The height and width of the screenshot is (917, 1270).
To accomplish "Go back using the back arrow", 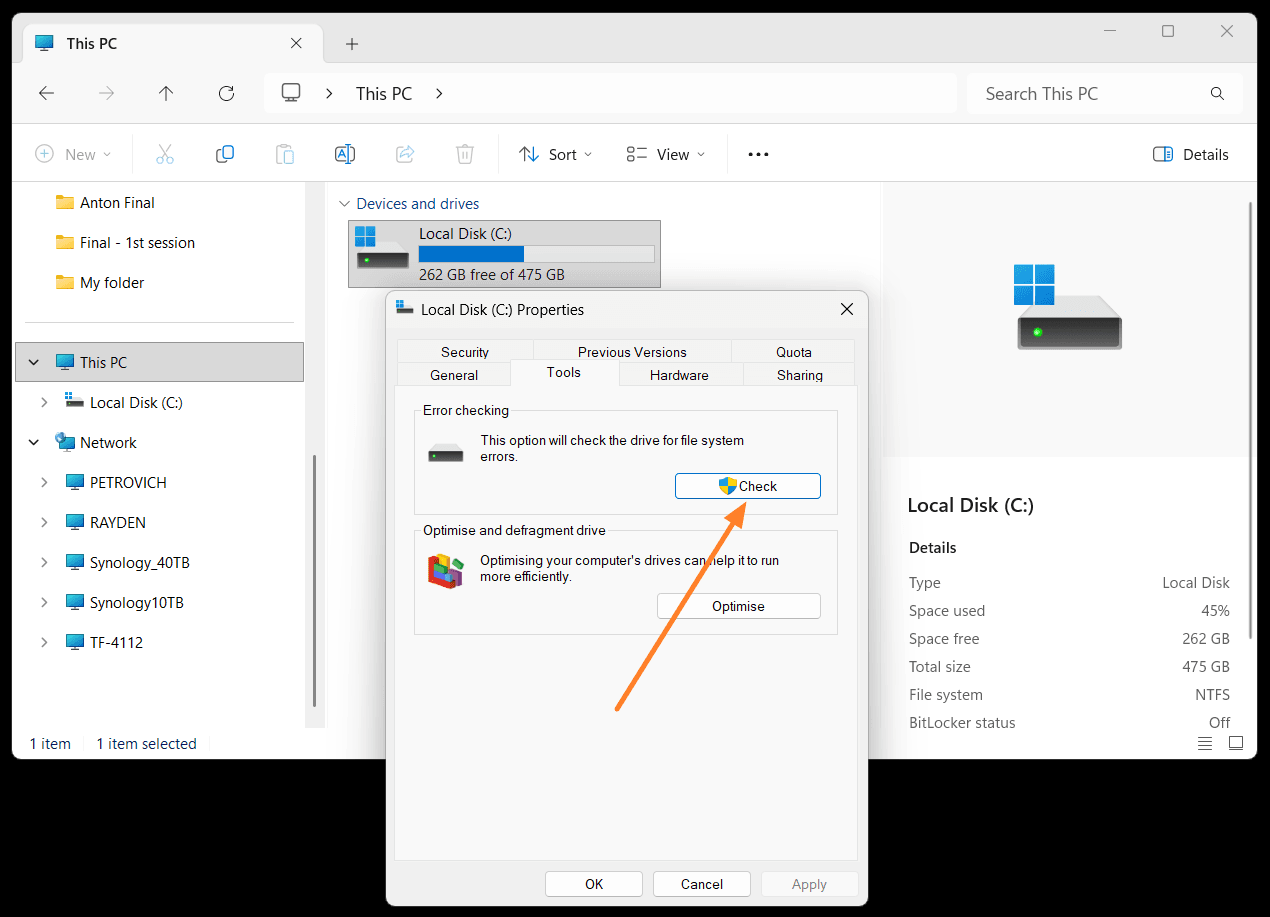I will 46,93.
